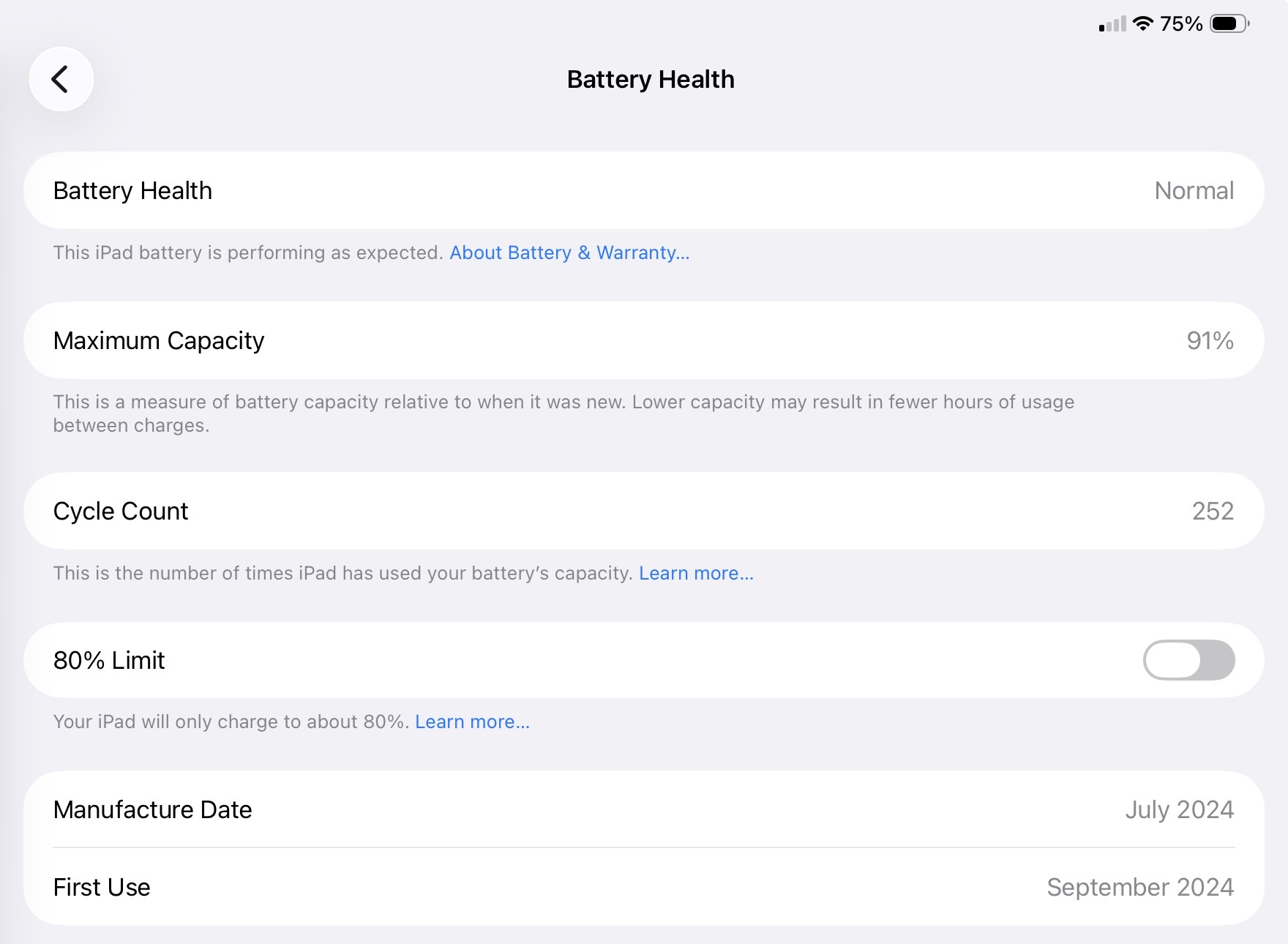The image size is (1288, 944).
Task: Tap the First Use row
Action: [x=644, y=887]
